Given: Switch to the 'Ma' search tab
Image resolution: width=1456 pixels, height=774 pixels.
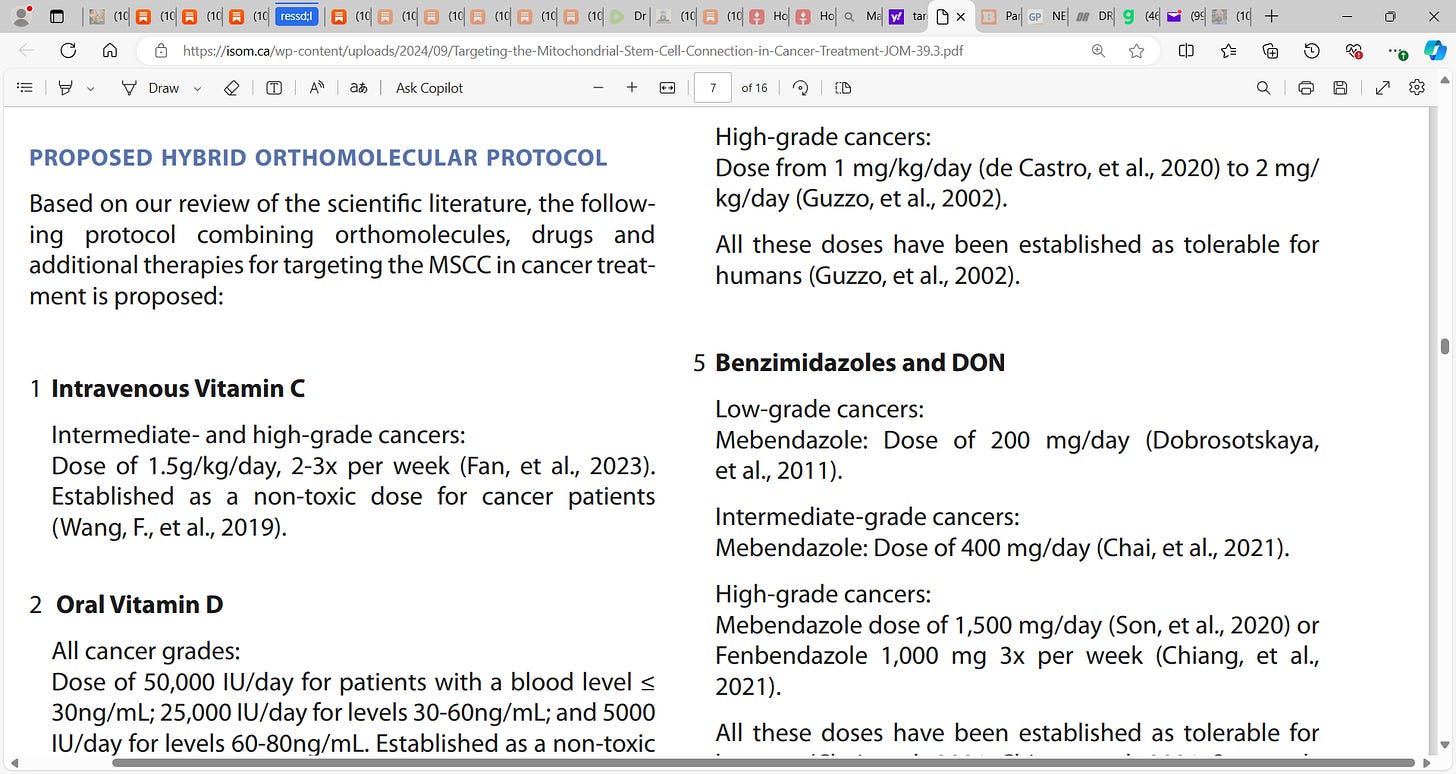Looking at the screenshot, I should click(x=861, y=17).
